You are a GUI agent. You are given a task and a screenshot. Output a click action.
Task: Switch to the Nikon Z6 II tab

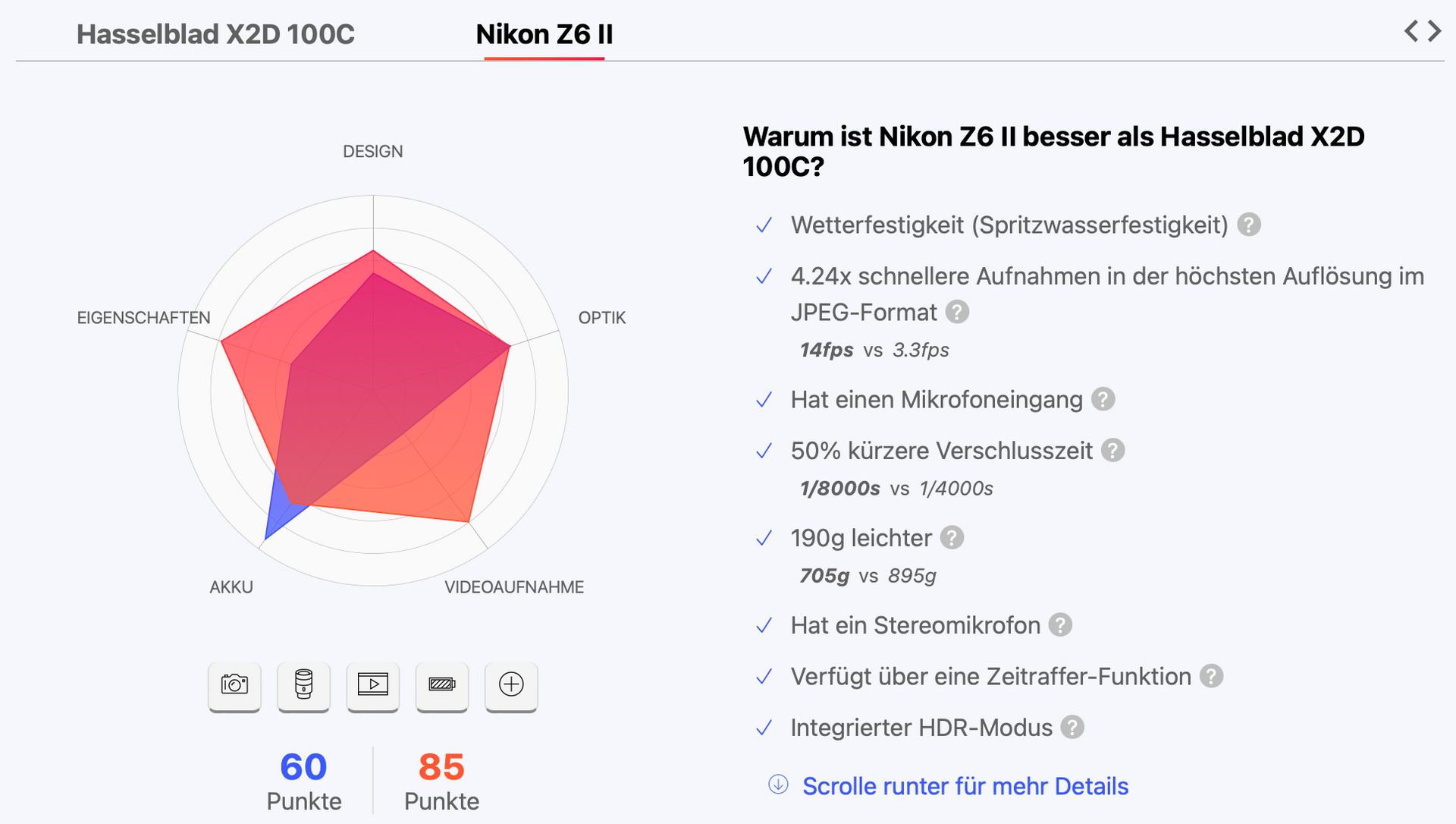pyautogui.click(x=544, y=34)
